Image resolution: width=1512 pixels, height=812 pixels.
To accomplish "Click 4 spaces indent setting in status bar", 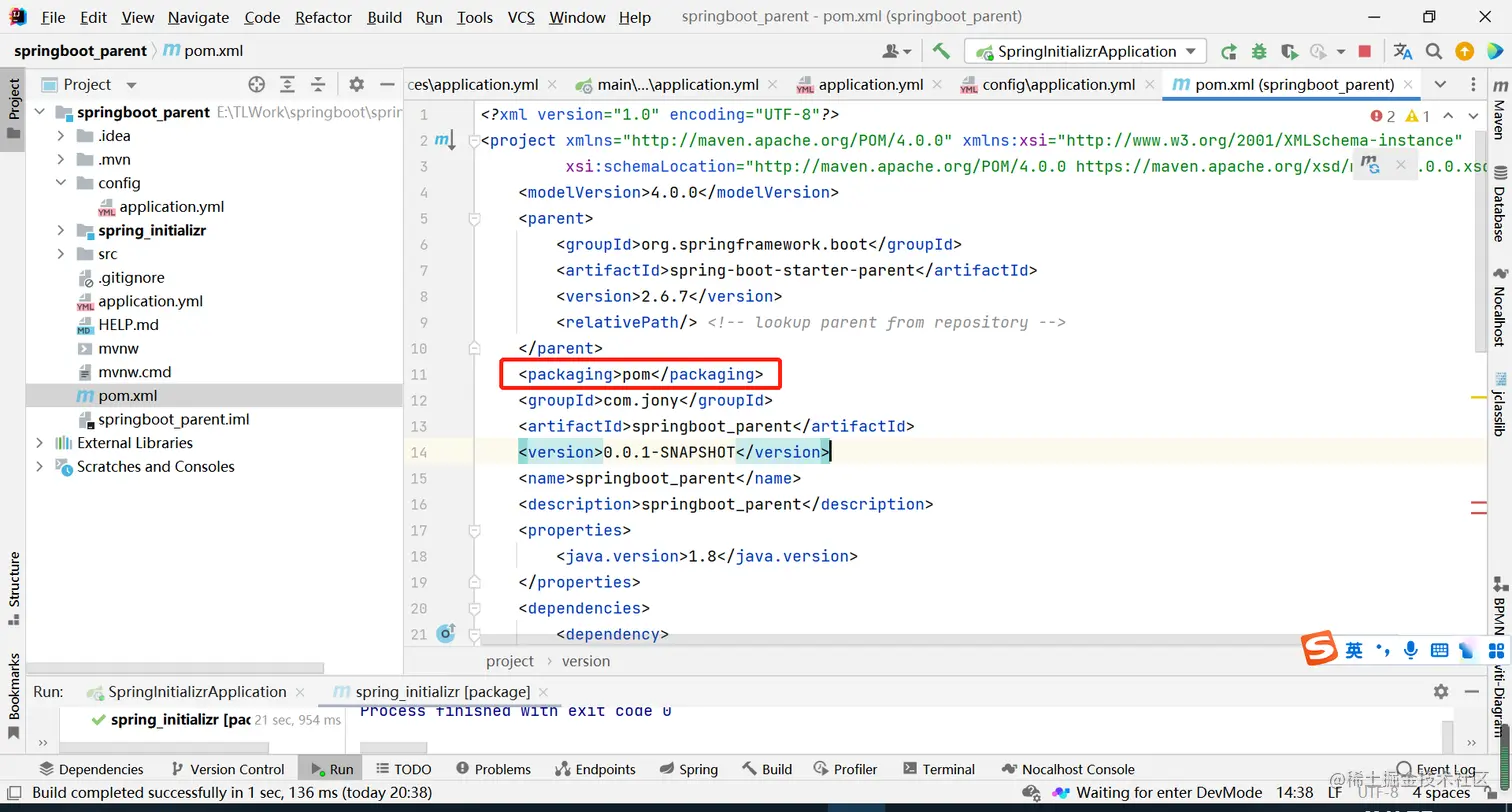I will [x=1441, y=792].
